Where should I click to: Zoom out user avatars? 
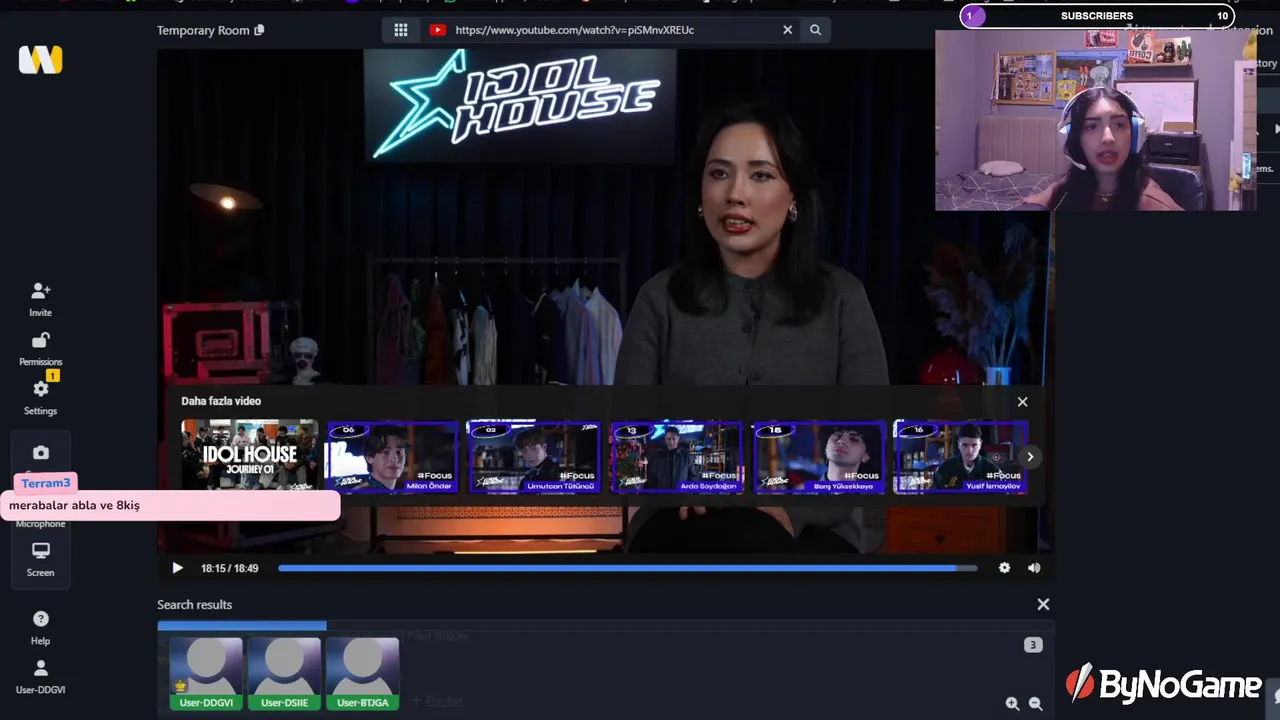pyautogui.click(x=1035, y=704)
